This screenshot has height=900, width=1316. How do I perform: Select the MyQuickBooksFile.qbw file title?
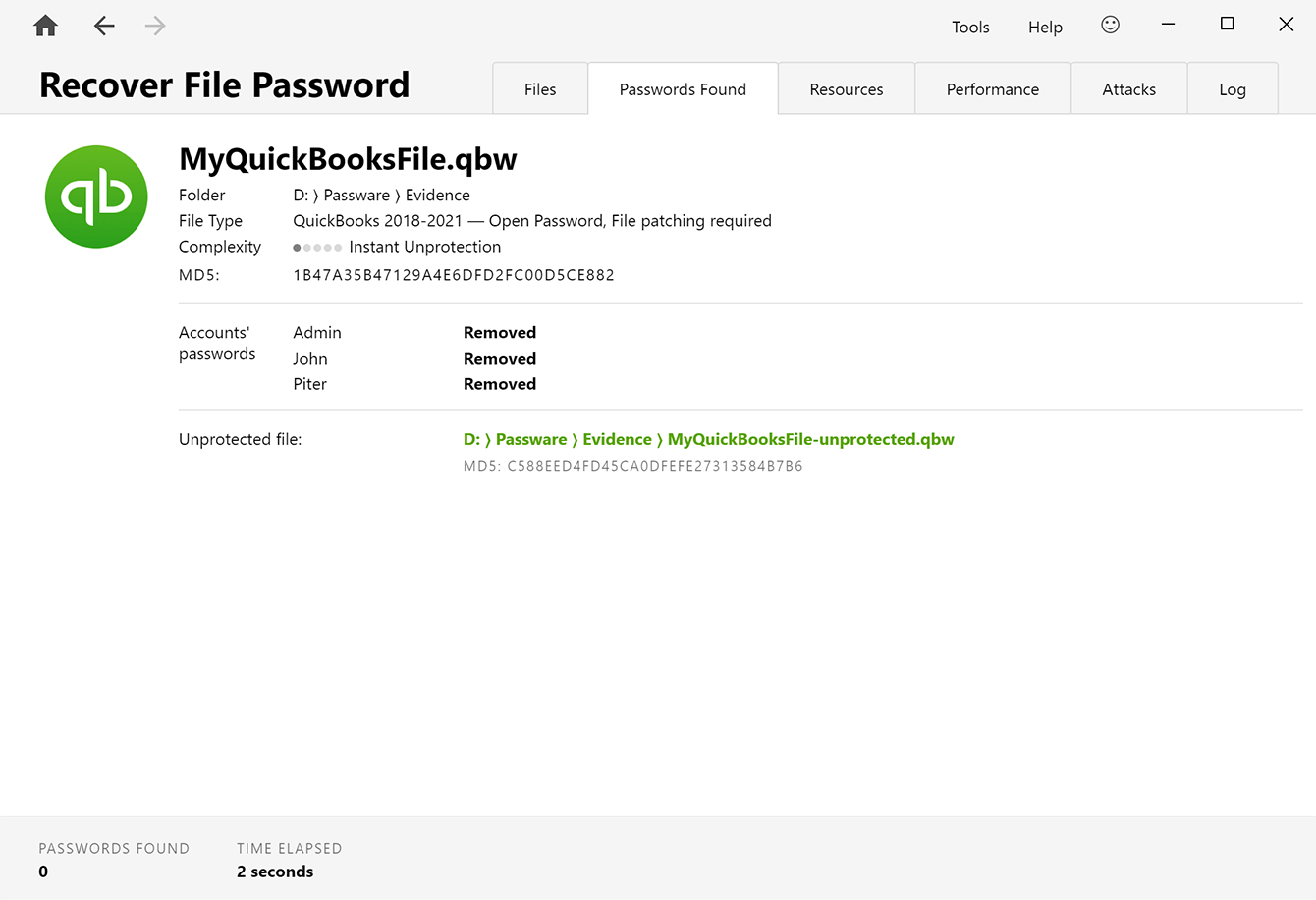[x=348, y=159]
